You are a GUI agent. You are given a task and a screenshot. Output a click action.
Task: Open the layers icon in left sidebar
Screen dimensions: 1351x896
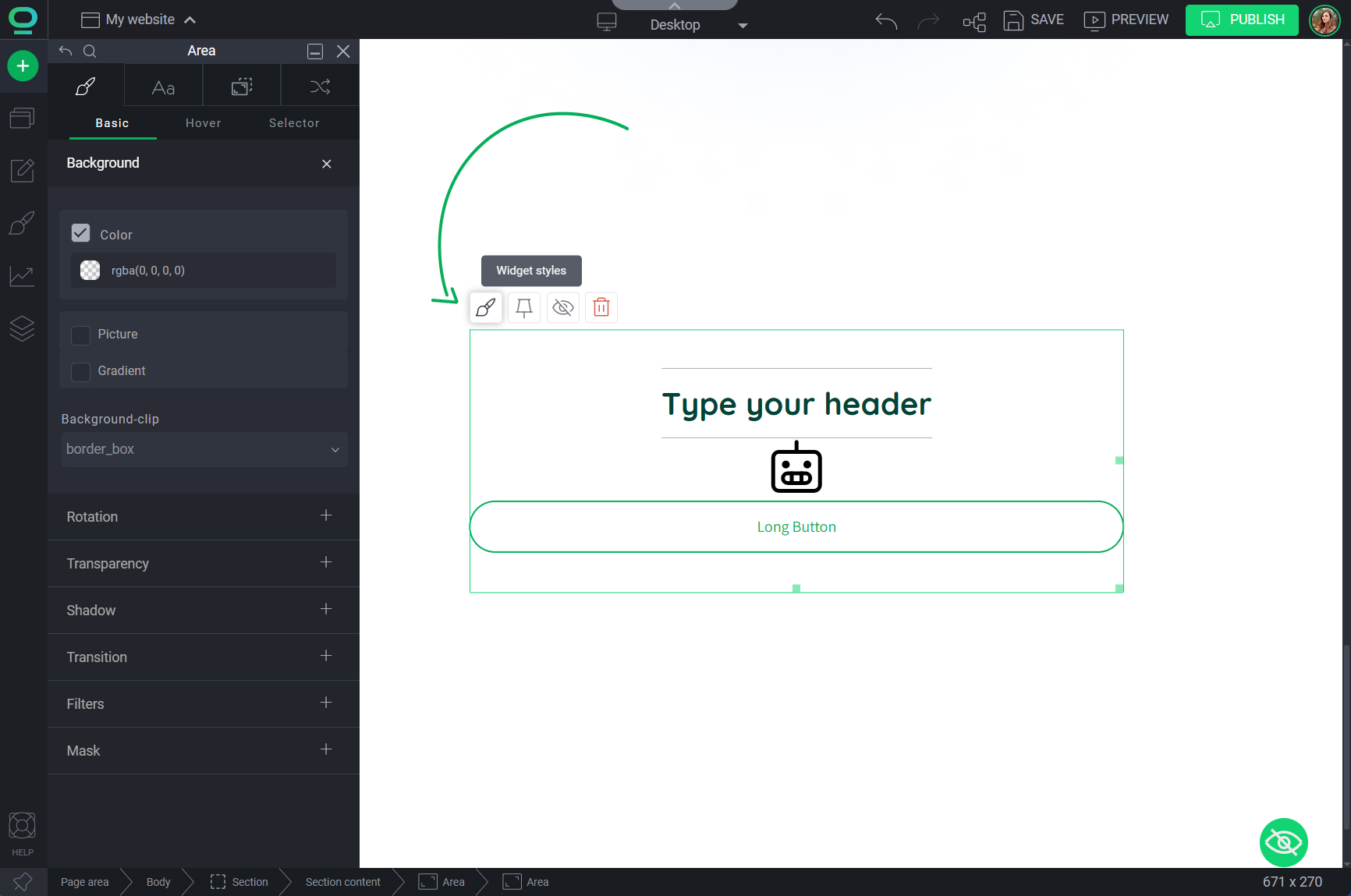[22, 328]
